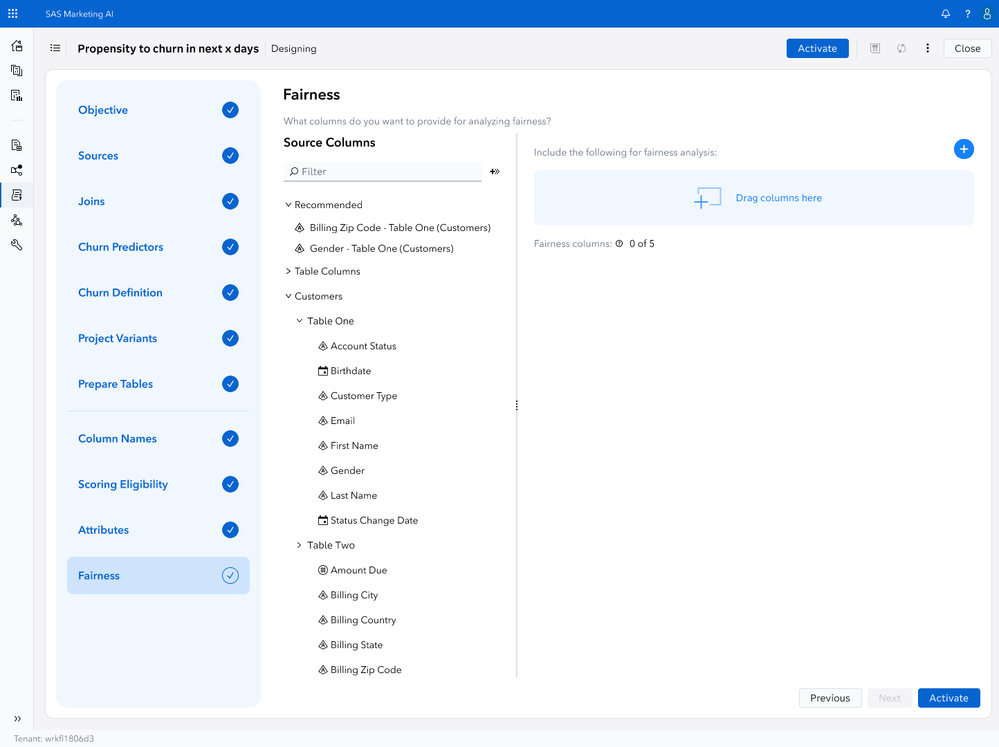Click the add-all columns icon beside Filter

pos(494,171)
